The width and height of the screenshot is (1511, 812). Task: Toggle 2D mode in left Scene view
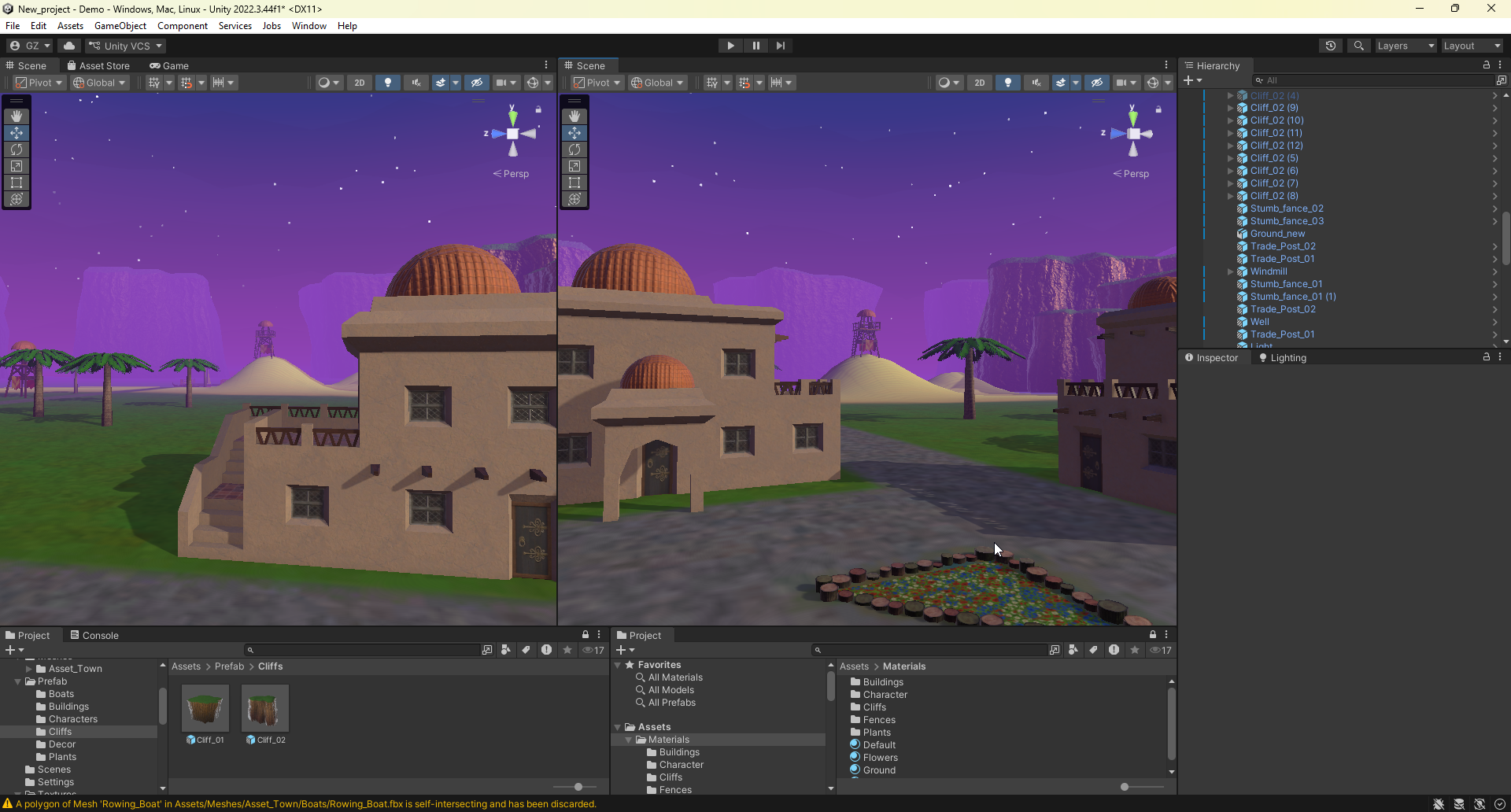point(360,83)
